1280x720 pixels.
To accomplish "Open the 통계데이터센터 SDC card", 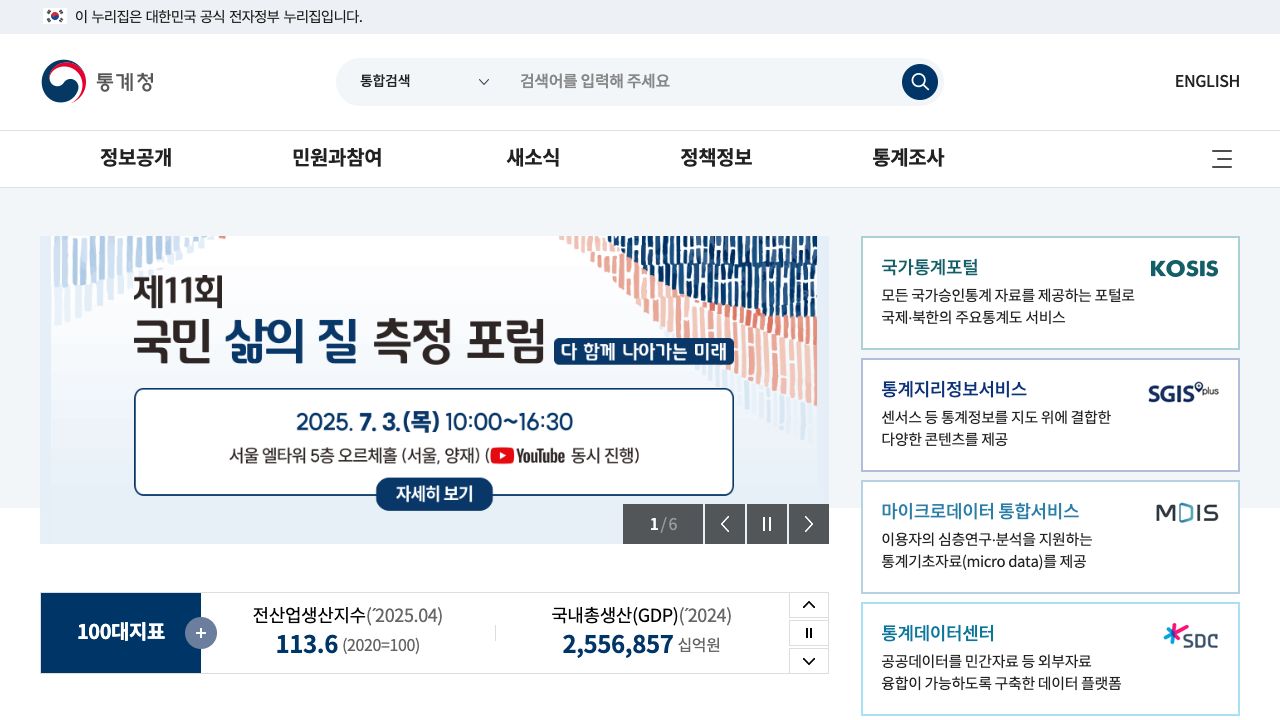I will point(1050,658).
